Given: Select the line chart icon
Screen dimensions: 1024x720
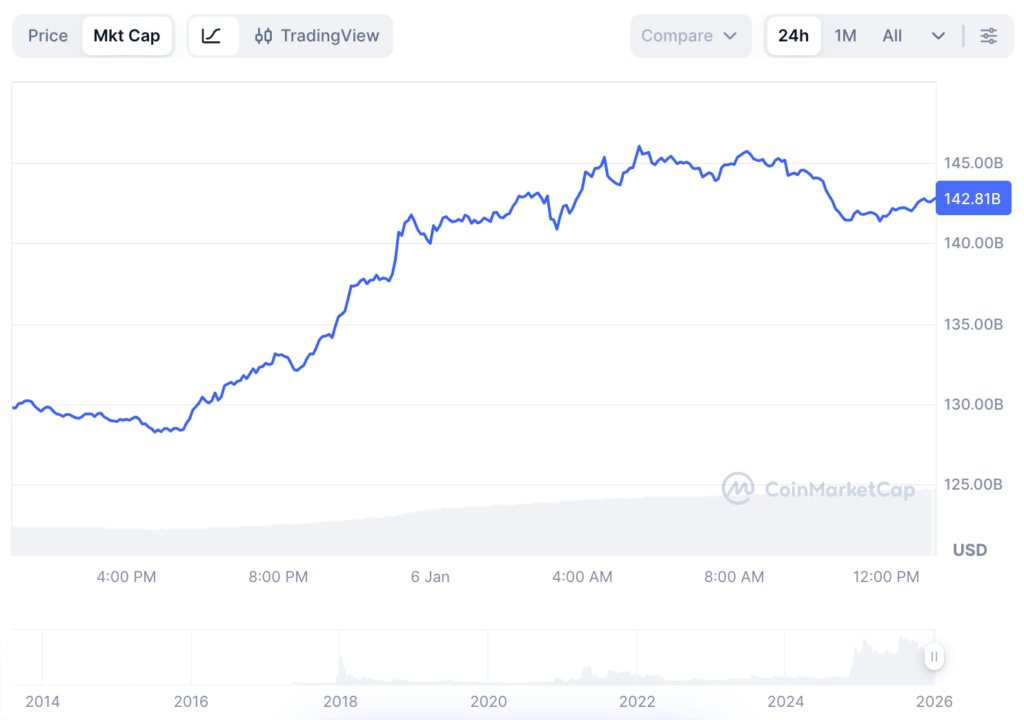Looking at the screenshot, I should [x=212, y=36].
